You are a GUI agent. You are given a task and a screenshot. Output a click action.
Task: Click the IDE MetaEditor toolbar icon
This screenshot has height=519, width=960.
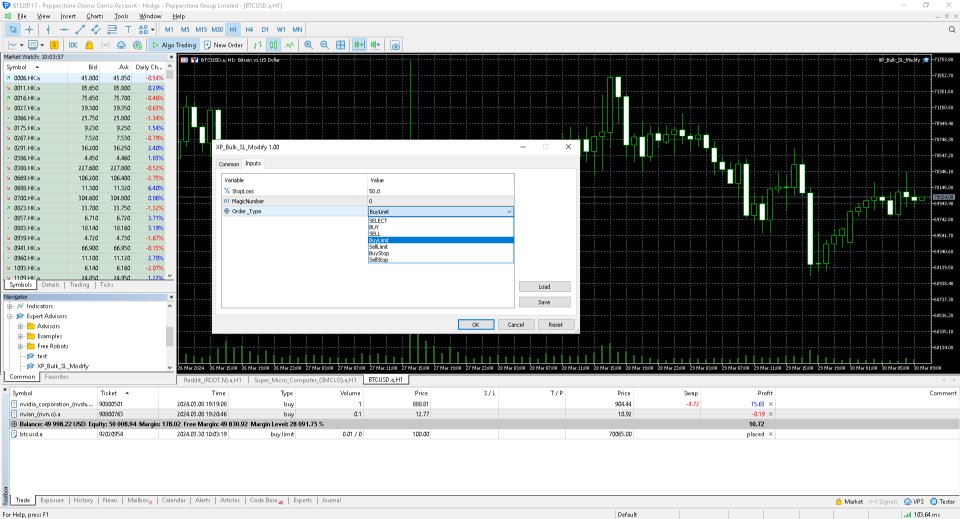pos(73,45)
